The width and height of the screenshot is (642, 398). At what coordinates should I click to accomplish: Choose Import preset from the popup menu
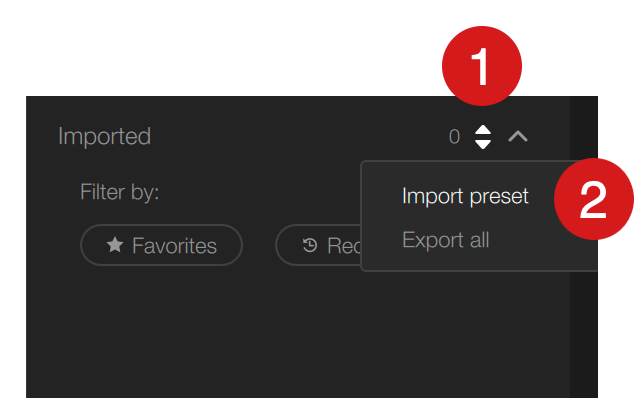(465, 196)
